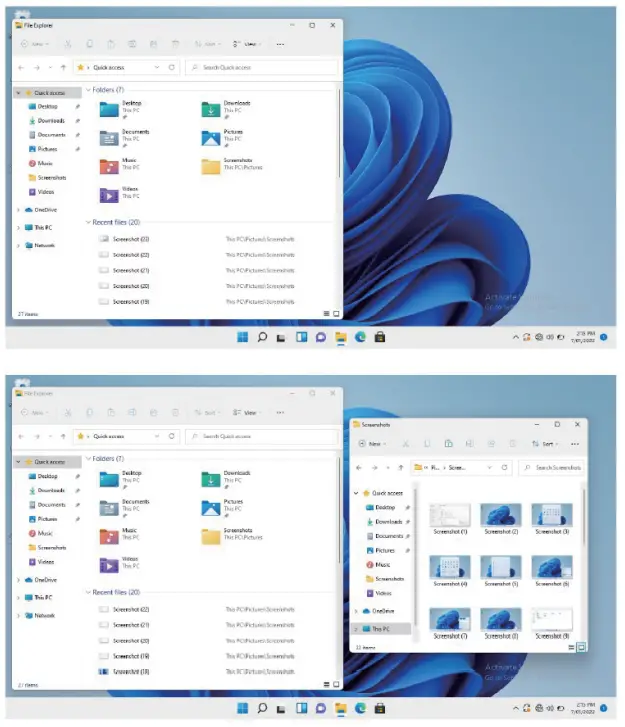Click the Delete trash icon in the Screenshots window
This screenshot has width=625, height=727.
click(x=512, y=444)
